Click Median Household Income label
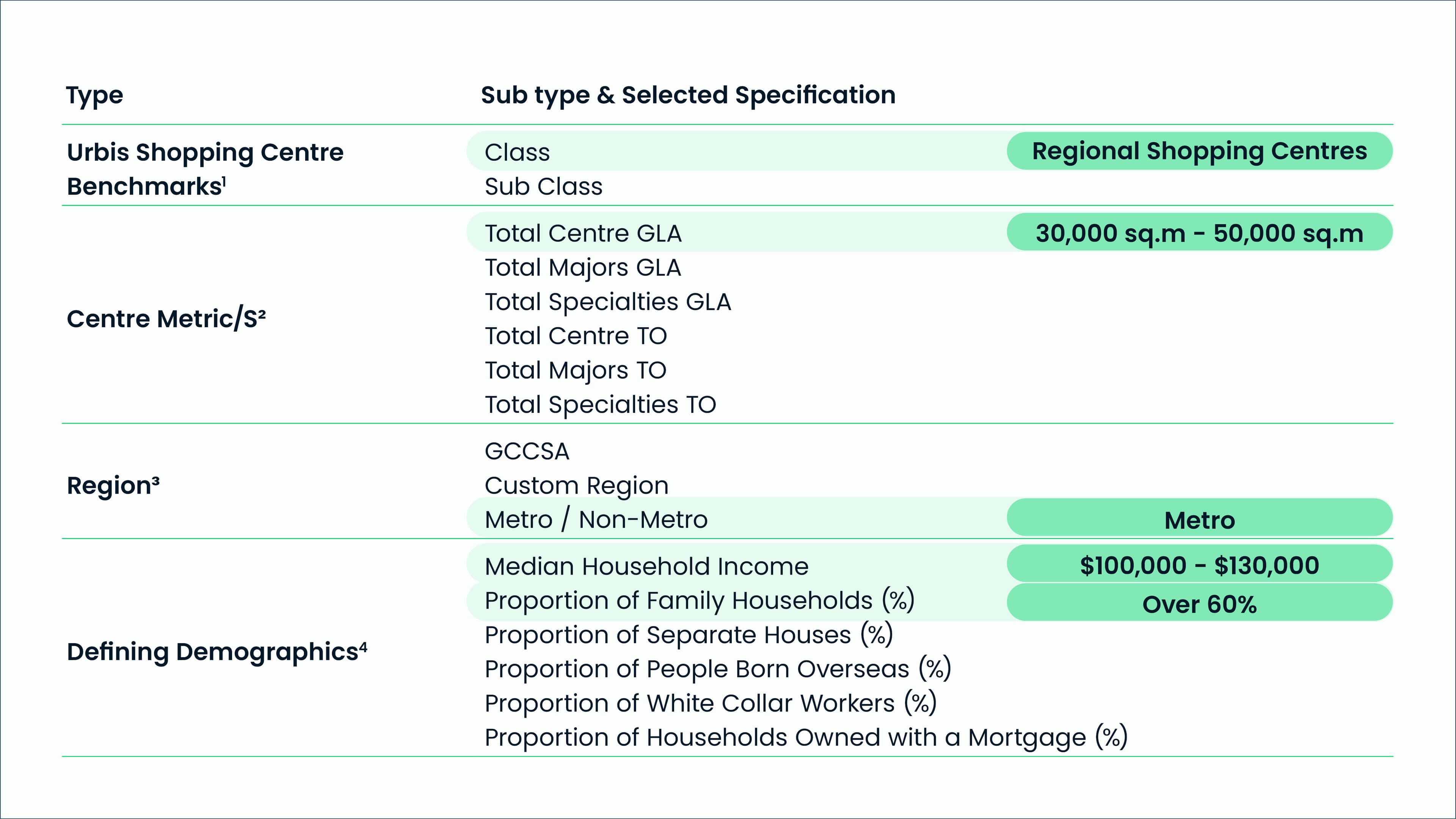 point(646,566)
